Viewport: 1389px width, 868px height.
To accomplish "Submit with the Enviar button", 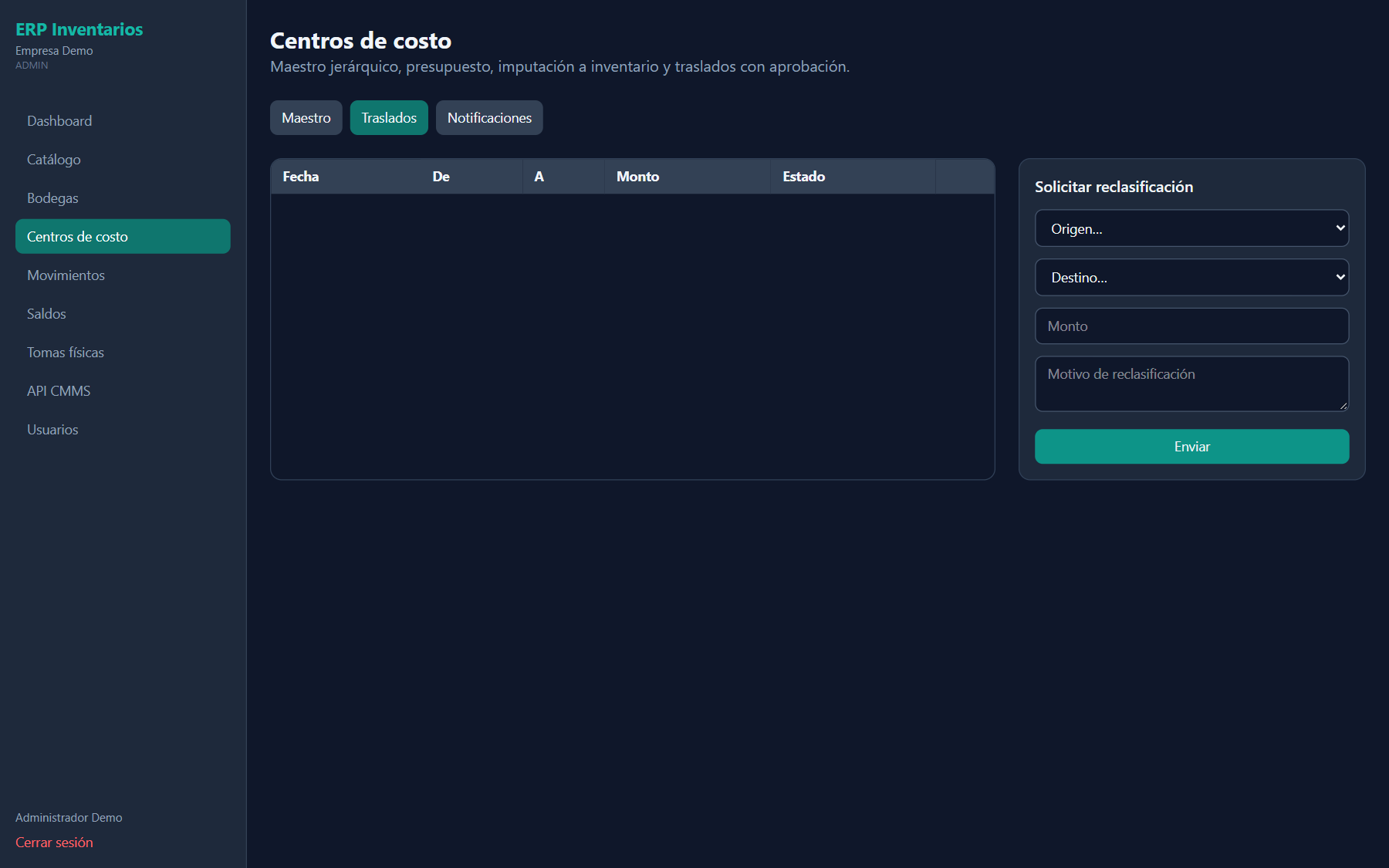I will point(1192,447).
